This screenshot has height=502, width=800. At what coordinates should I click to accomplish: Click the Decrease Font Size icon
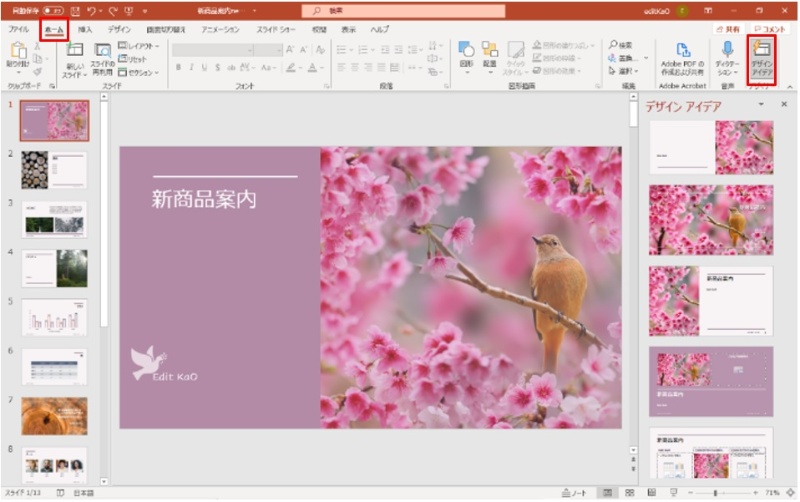(x=304, y=50)
